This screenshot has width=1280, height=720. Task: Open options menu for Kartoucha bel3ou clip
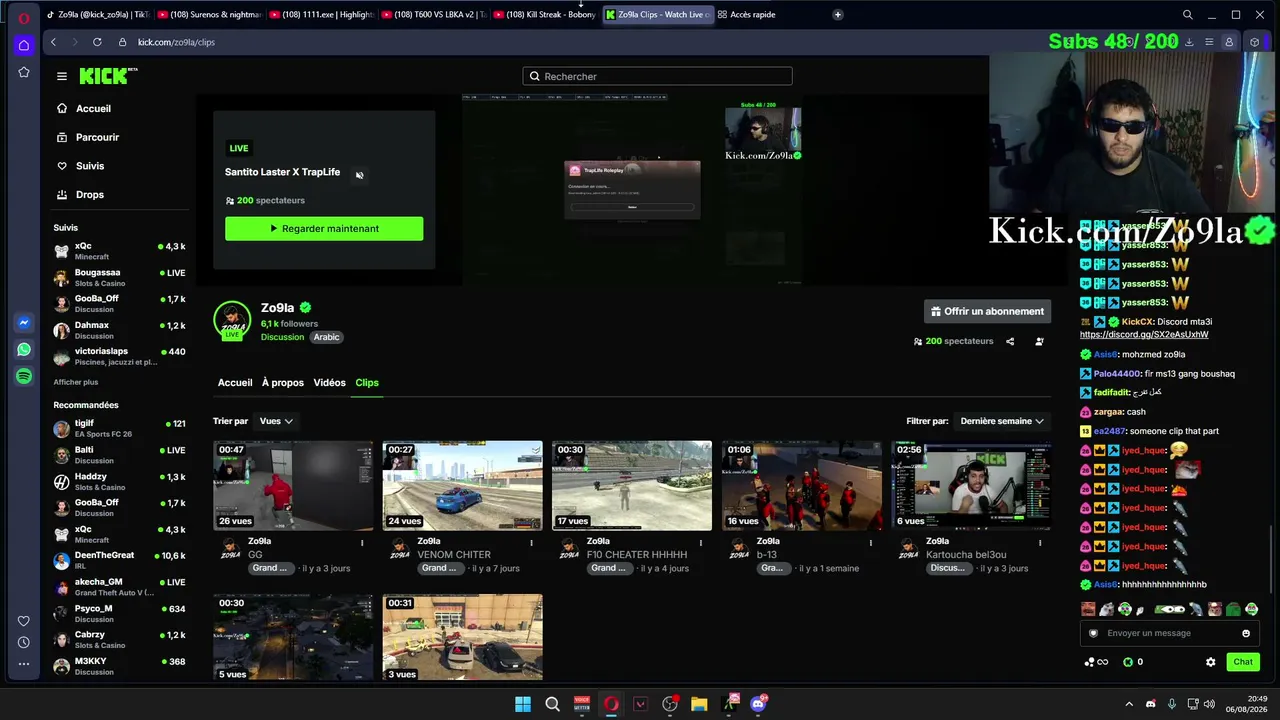[x=1040, y=543]
